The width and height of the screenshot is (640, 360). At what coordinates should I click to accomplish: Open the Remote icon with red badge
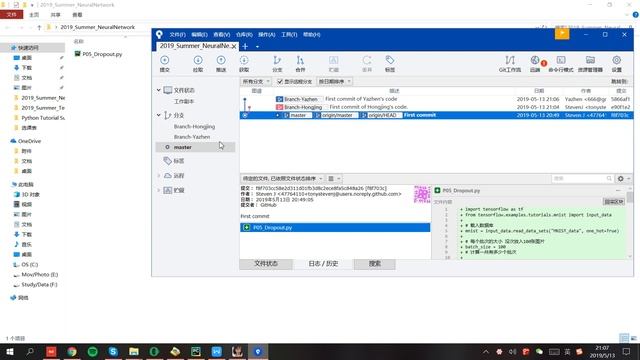tap(536, 64)
